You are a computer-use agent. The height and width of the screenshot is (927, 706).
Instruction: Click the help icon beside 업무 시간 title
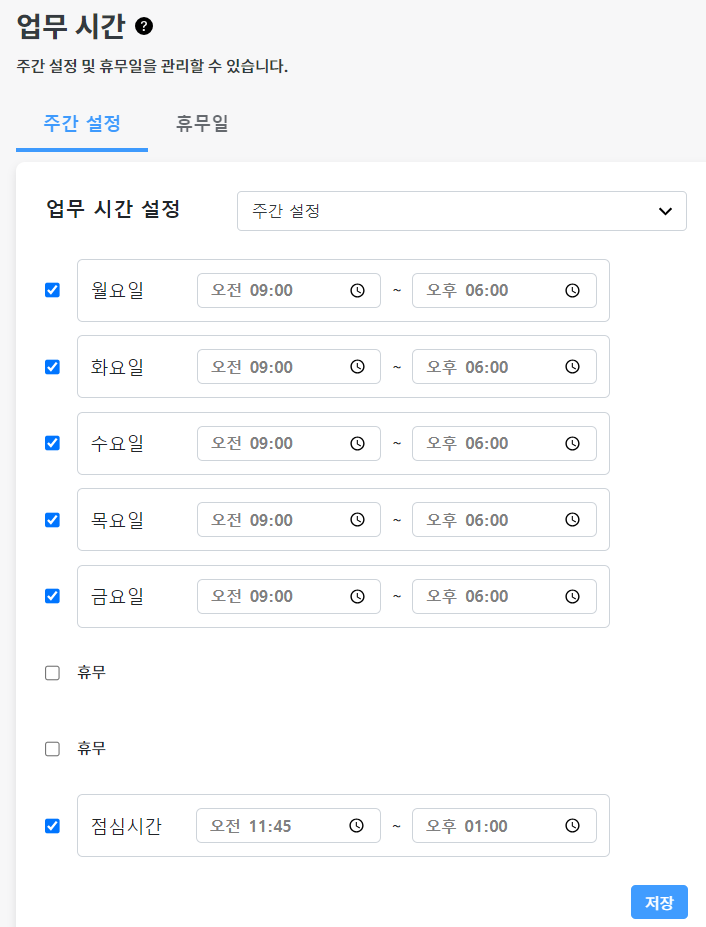coord(144,26)
